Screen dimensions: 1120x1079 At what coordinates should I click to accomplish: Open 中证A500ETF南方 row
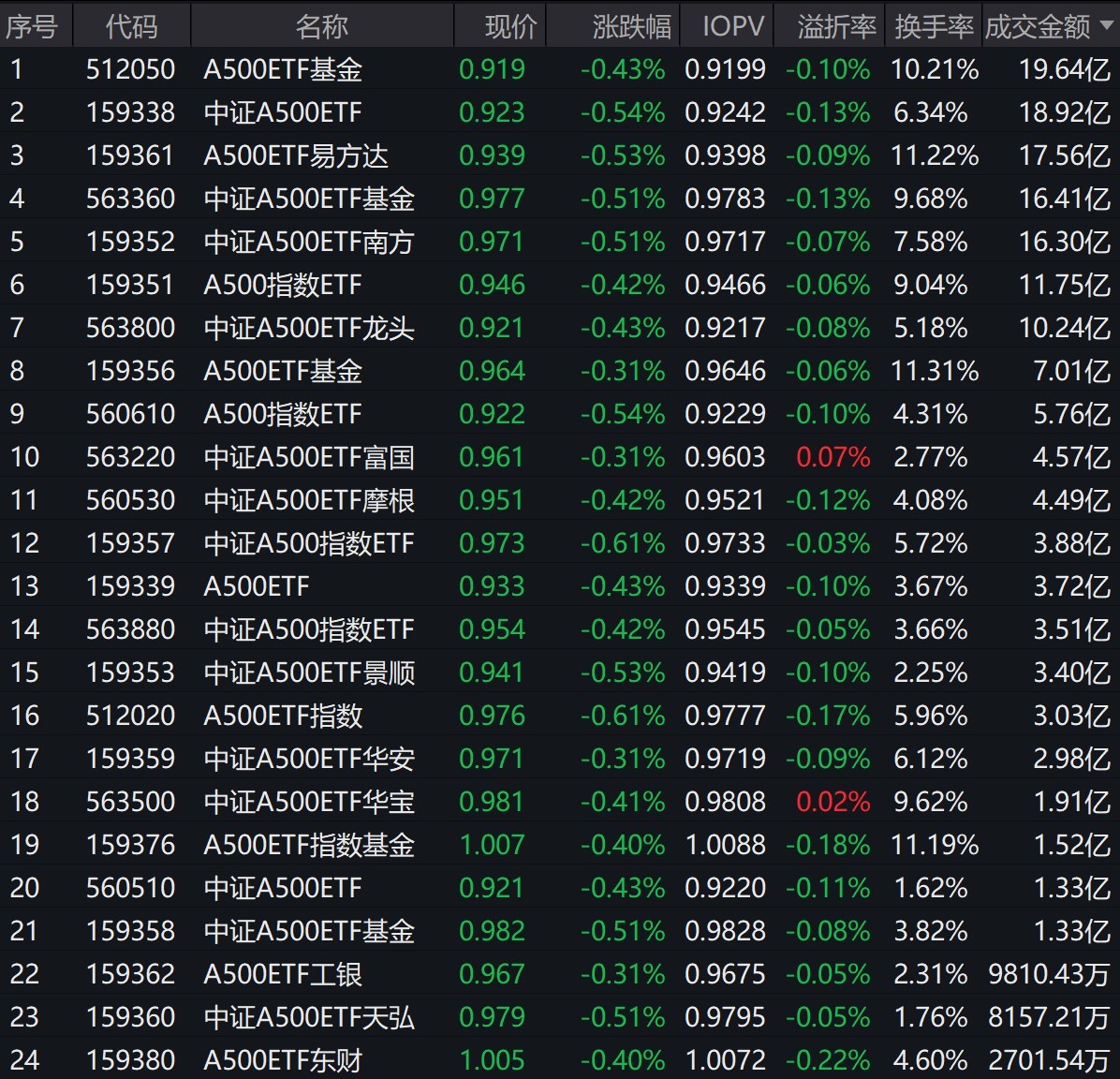(560, 242)
